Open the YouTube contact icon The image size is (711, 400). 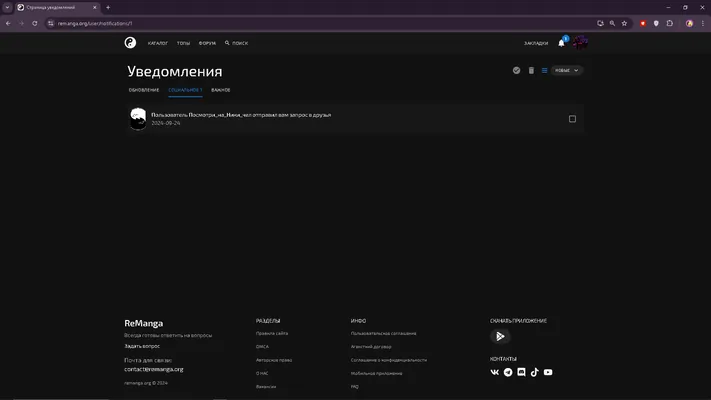click(x=548, y=372)
